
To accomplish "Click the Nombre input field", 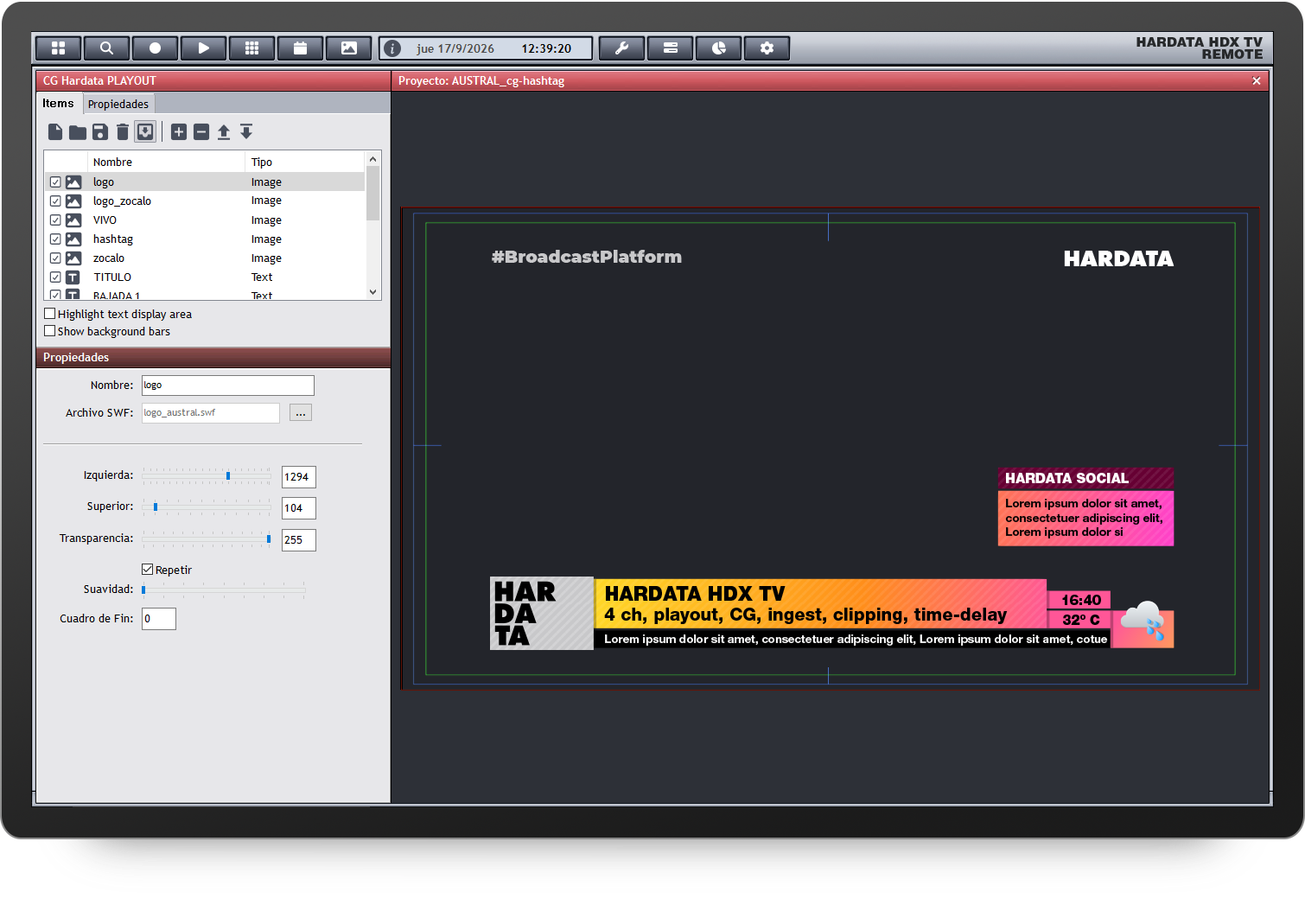I will (228, 386).
